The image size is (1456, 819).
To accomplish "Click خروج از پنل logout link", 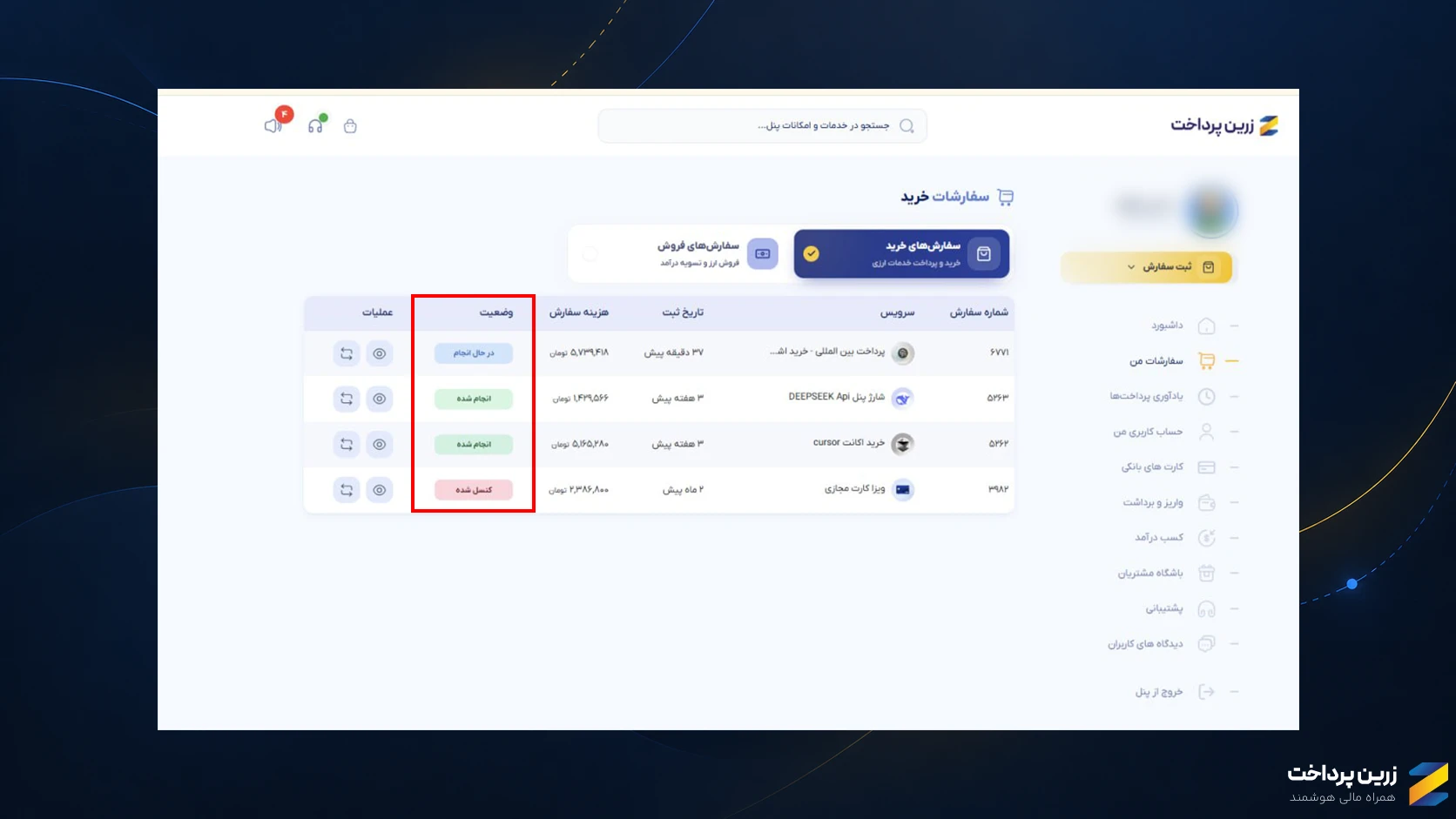I will 1158,692.
